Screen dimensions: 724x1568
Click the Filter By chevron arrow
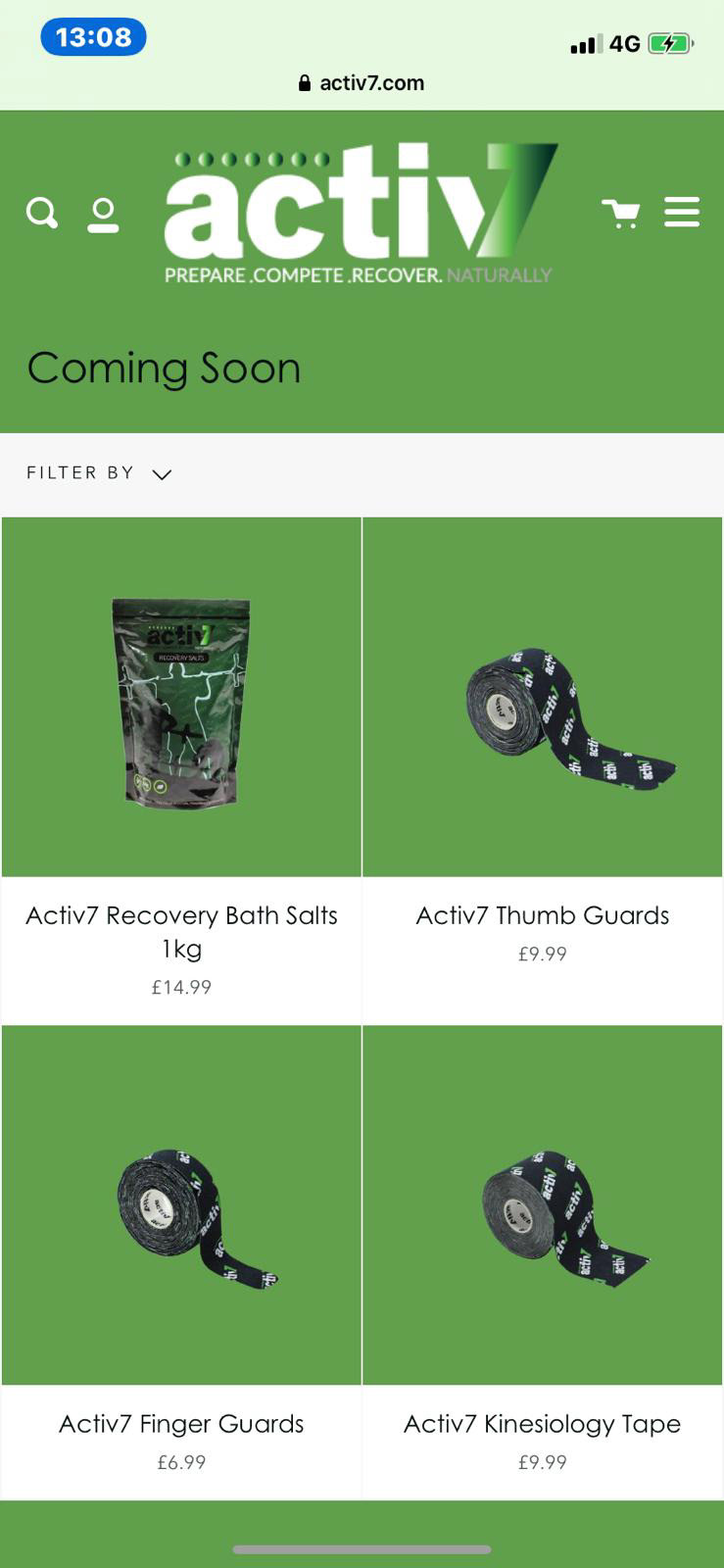pos(163,474)
